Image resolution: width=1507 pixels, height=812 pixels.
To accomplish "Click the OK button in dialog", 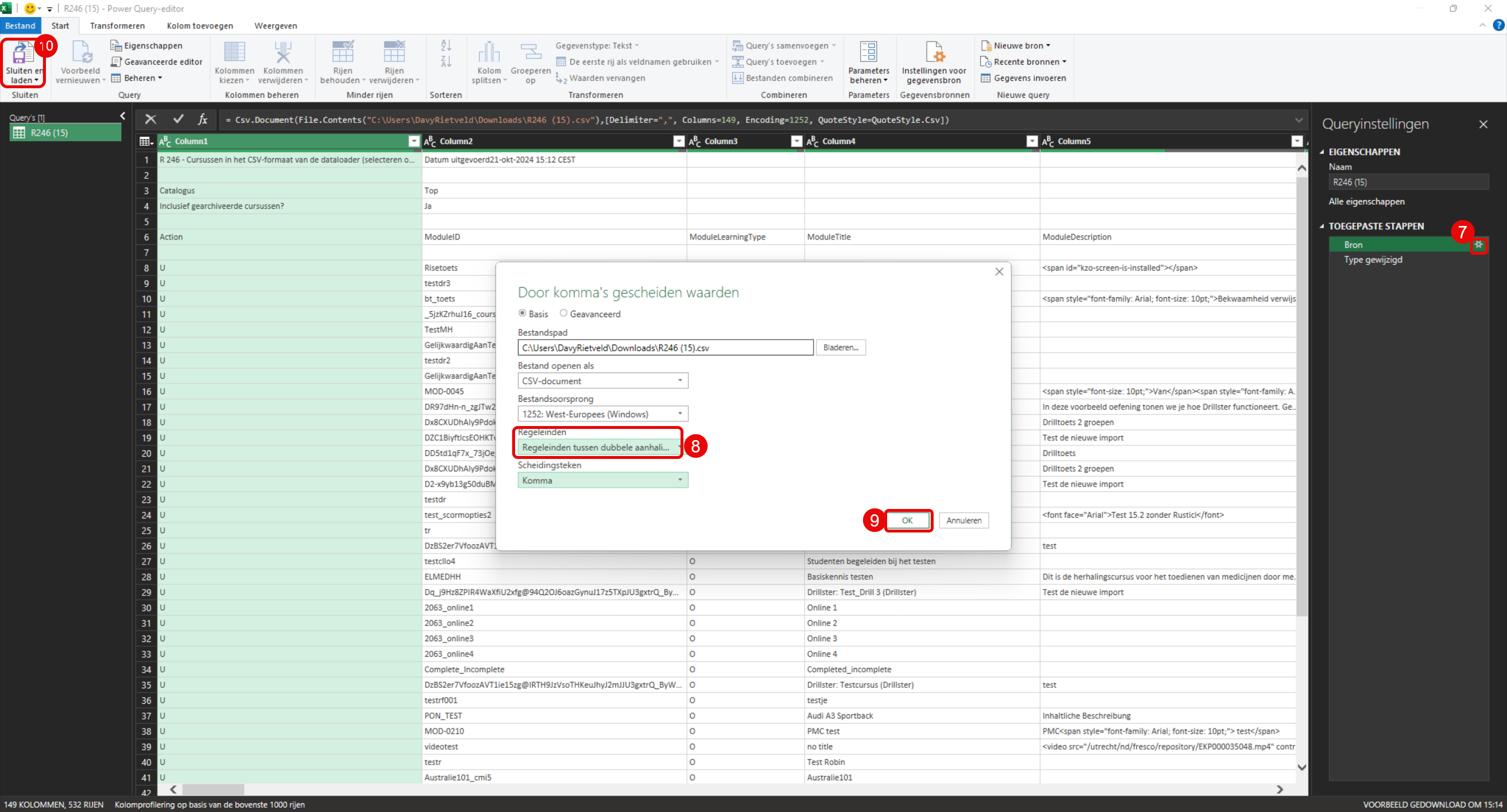I will (907, 520).
